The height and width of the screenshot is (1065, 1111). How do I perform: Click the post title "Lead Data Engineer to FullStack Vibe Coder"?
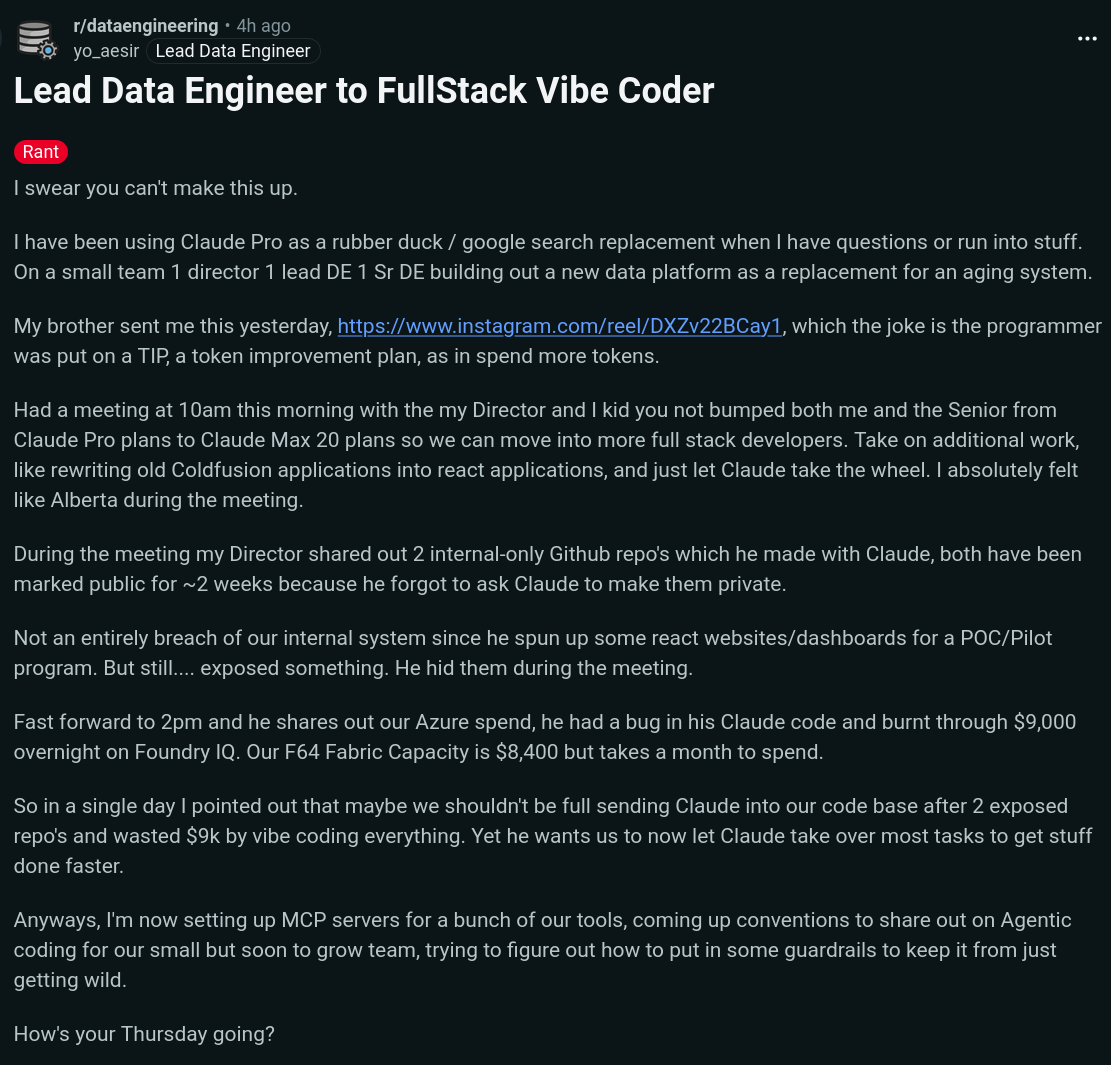click(364, 91)
